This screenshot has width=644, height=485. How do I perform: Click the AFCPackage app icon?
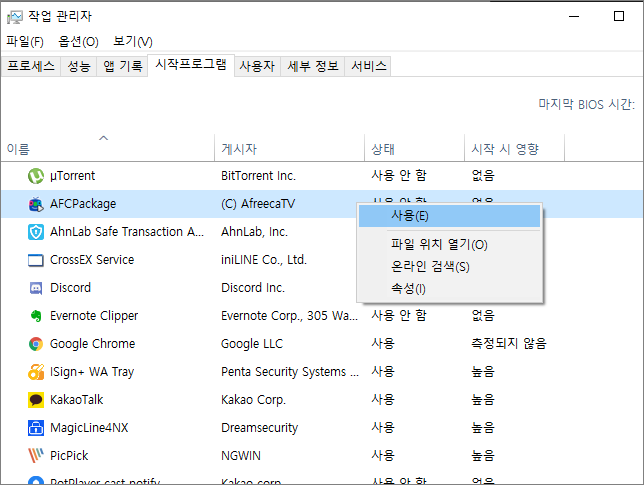click(36, 204)
